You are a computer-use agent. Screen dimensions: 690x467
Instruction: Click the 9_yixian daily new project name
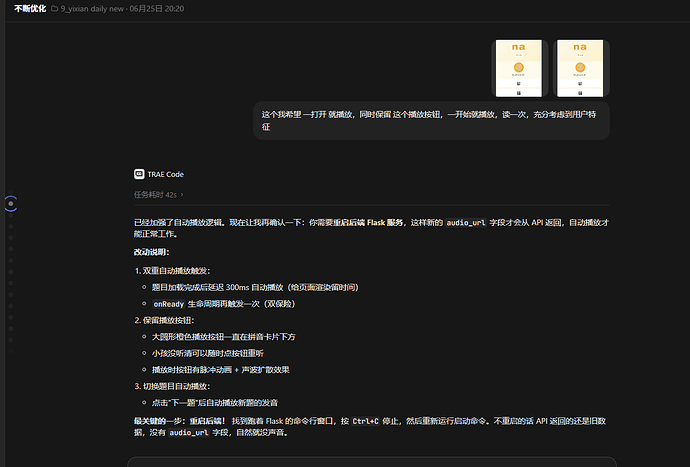[92, 8]
